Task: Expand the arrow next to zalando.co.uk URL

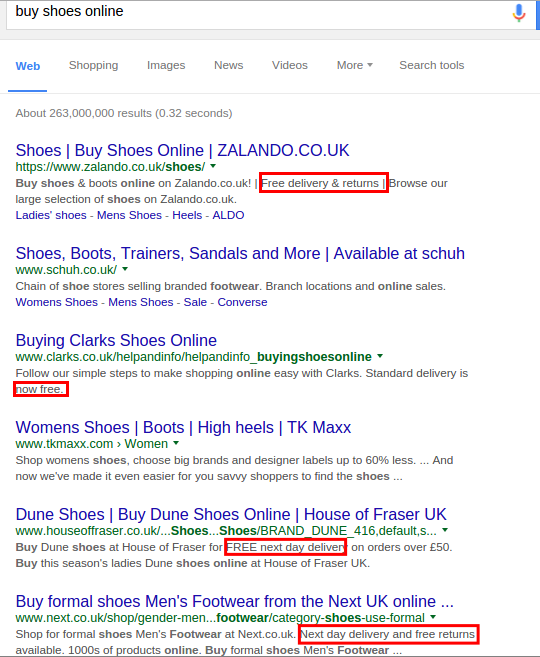Action: point(213,166)
